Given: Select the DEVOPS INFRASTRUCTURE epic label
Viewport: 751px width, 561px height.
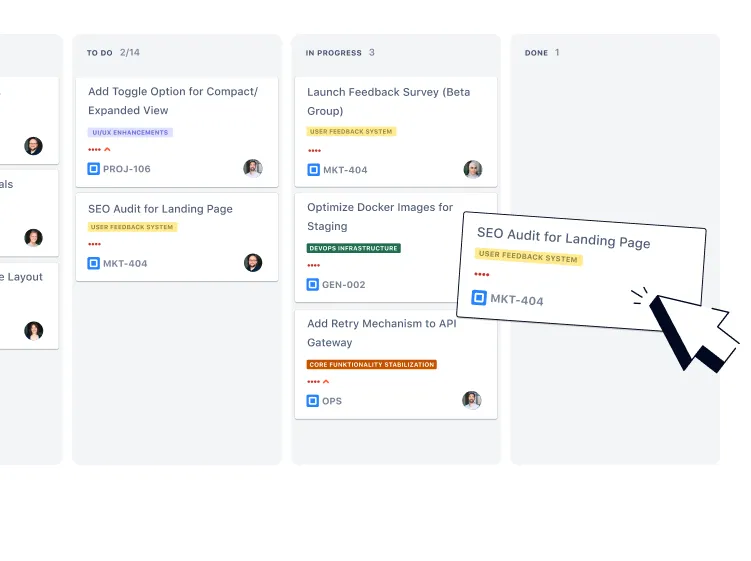Looking at the screenshot, I should (x=353, y=248).
